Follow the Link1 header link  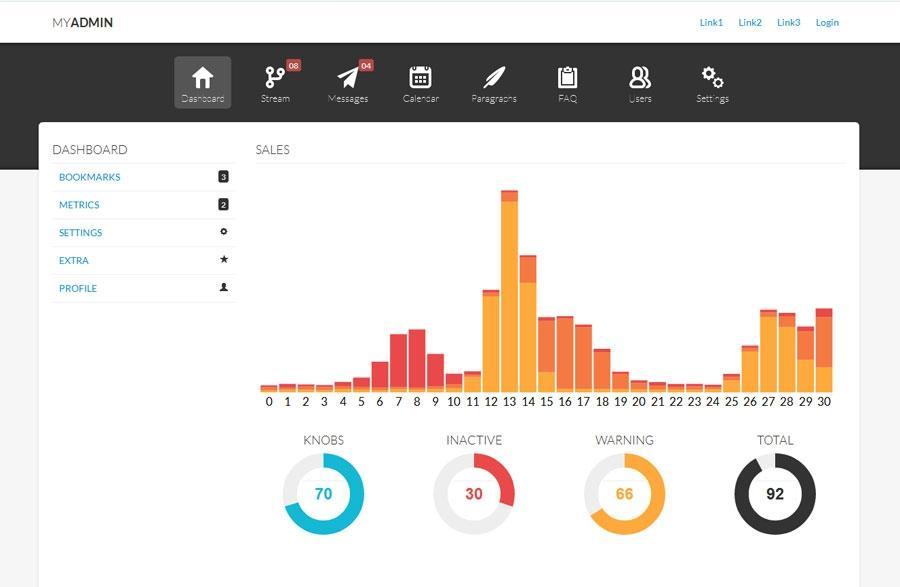[711, 22]
